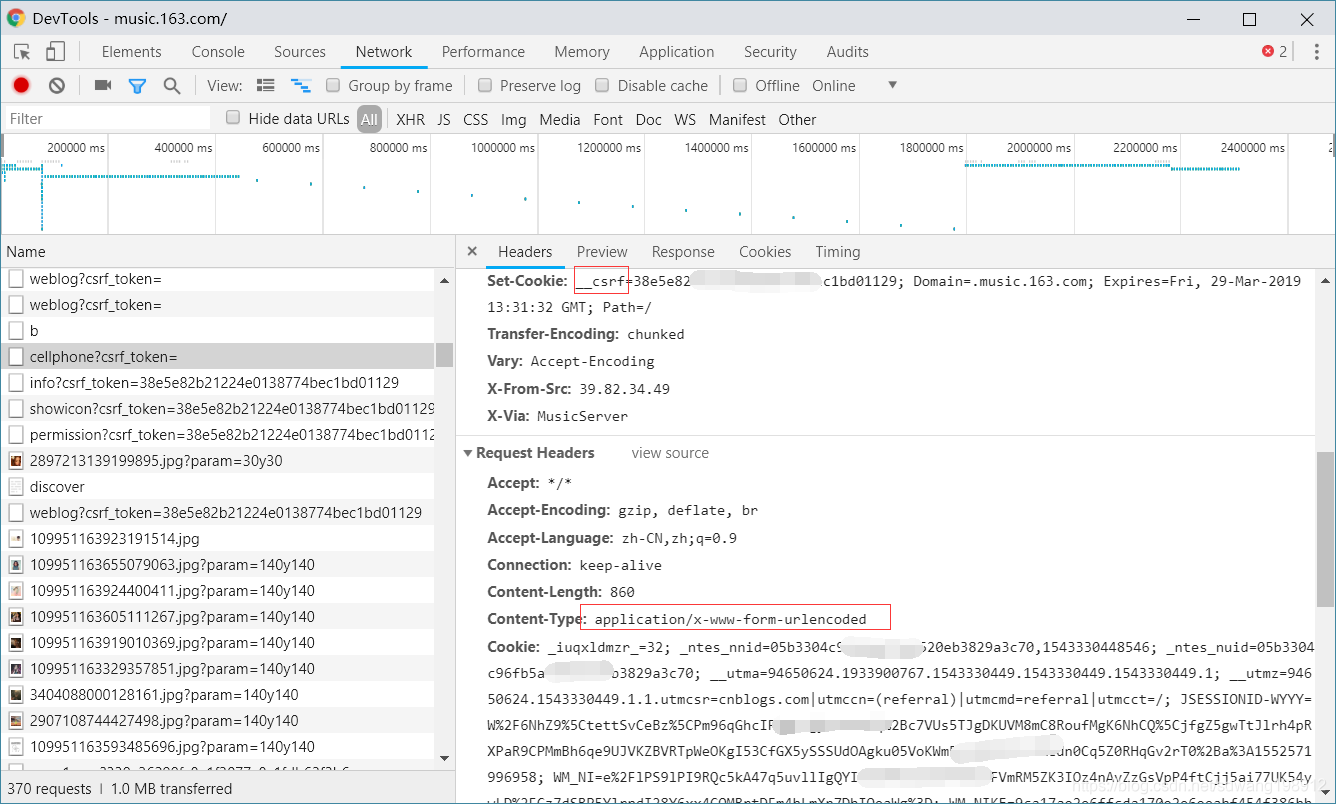1336x804 pixels.
Task: Switch to large request rows view
Action: 266,86
